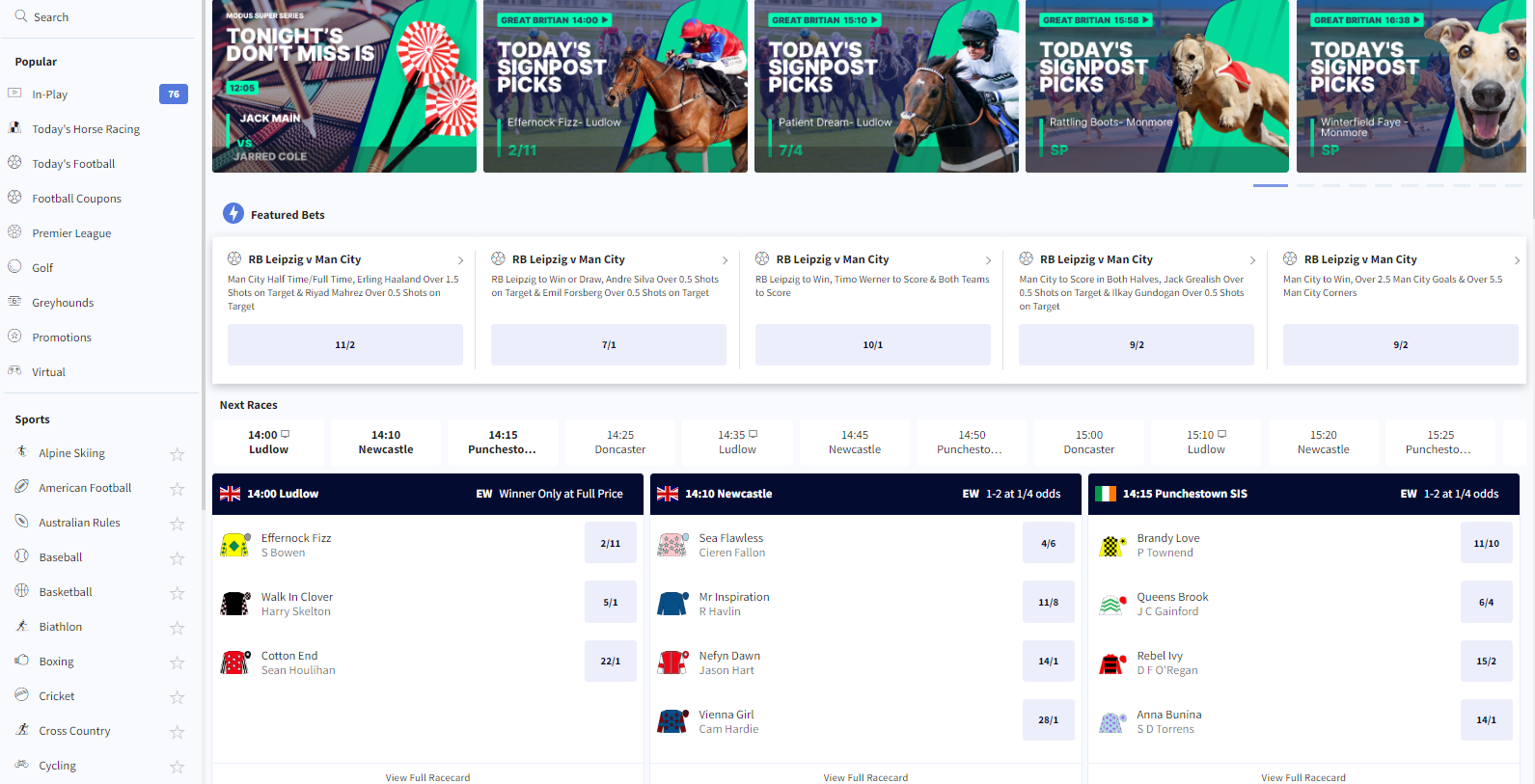Screen dimensions: 1535x784
Task: View Full Racecard for 14:10 Newcastle
Action: tap(865, 777)
